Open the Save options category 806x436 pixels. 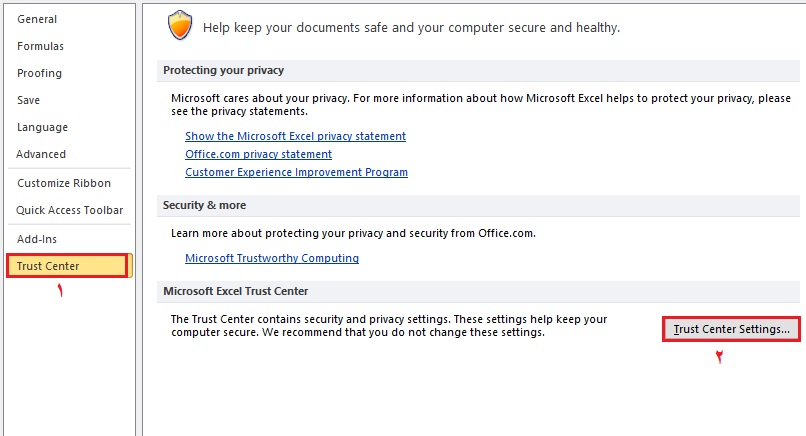(28, 100)
